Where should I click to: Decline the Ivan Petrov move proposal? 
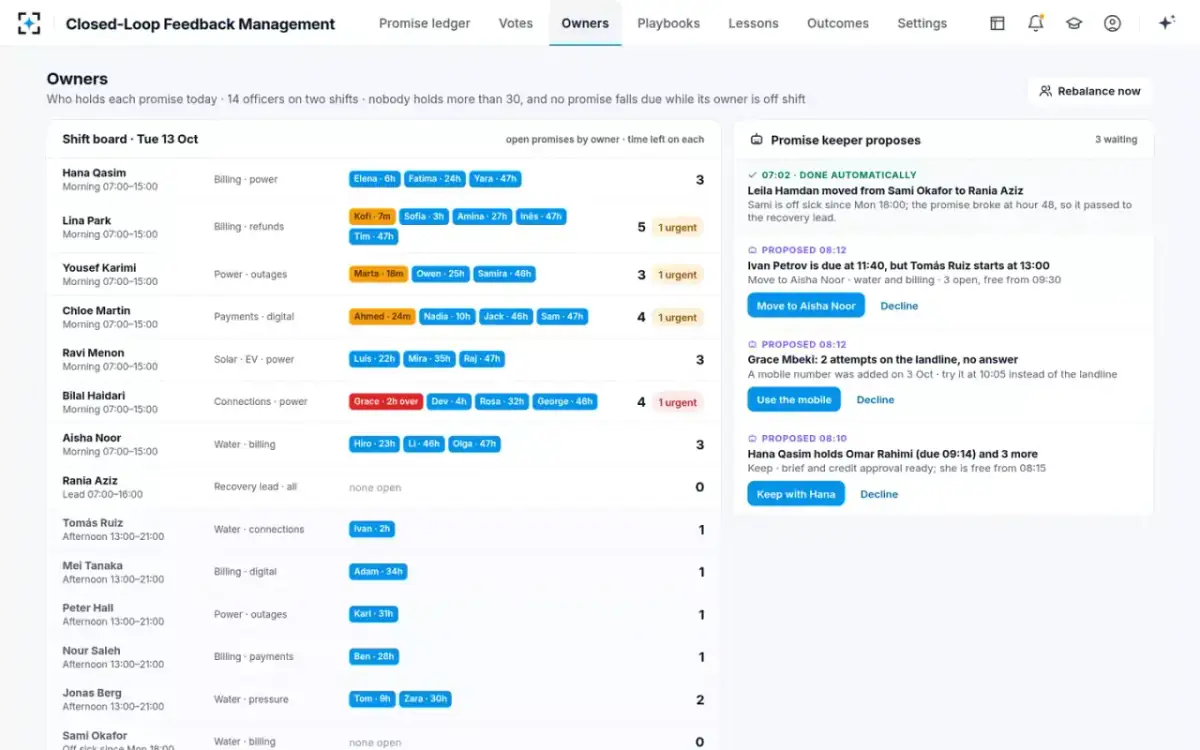[899, 306]
